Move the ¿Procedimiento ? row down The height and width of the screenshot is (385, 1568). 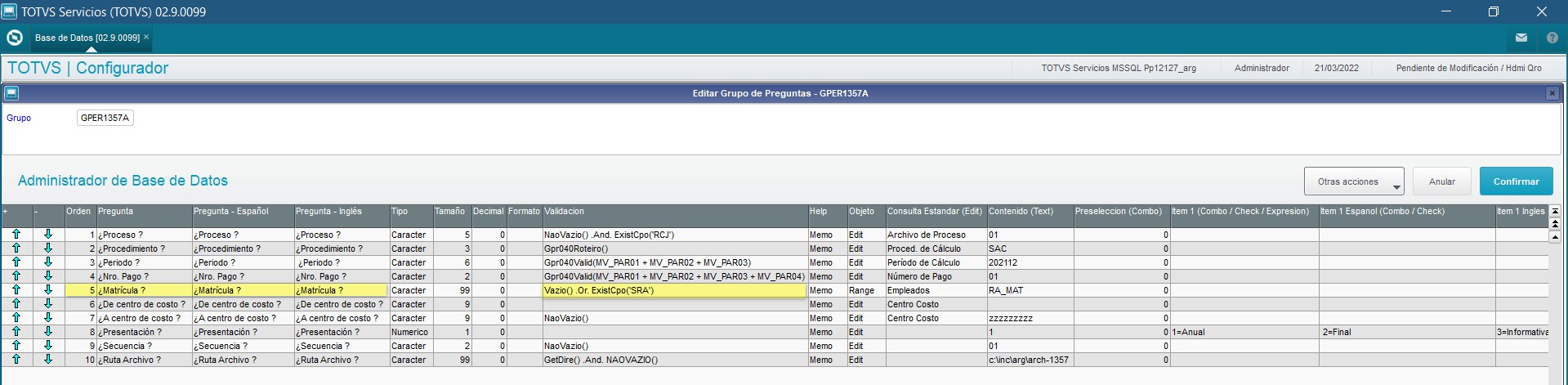(x=48, y=248)
